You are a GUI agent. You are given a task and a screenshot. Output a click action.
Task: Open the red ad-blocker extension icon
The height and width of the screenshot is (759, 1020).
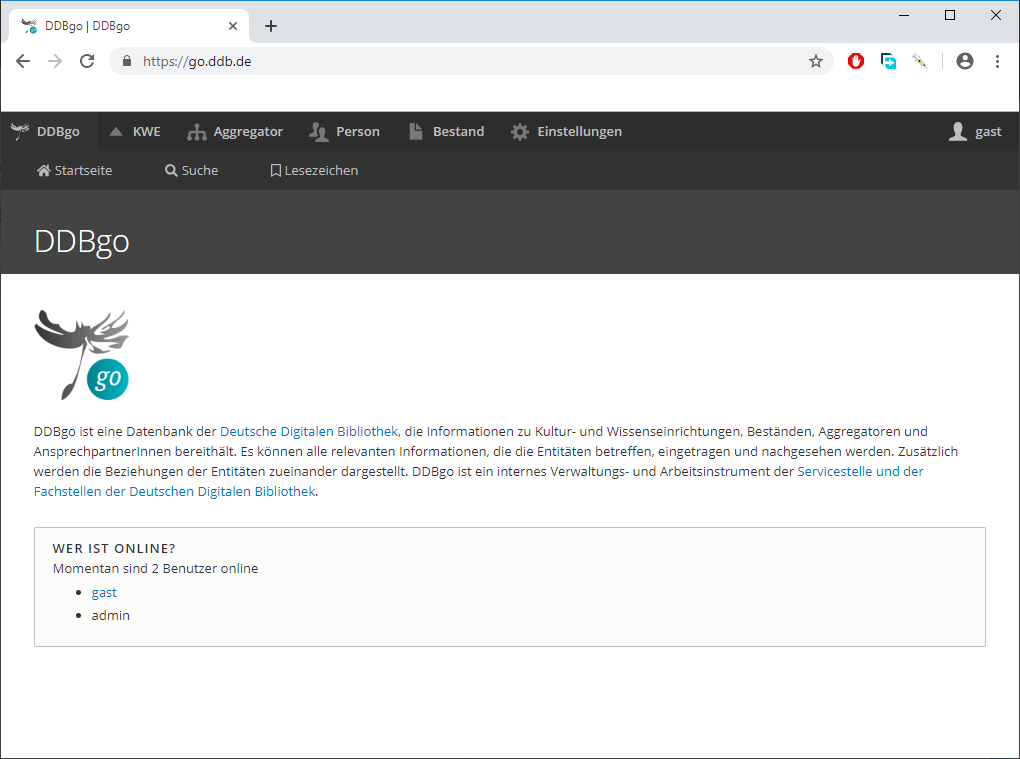(855, 61)
